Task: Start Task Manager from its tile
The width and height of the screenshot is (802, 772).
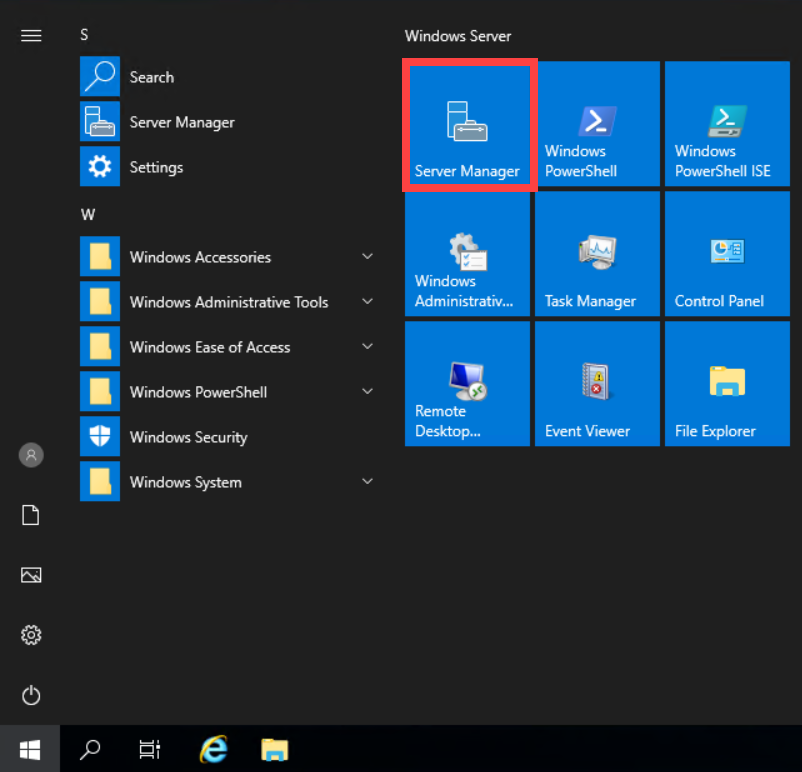Action: point(597,253)
